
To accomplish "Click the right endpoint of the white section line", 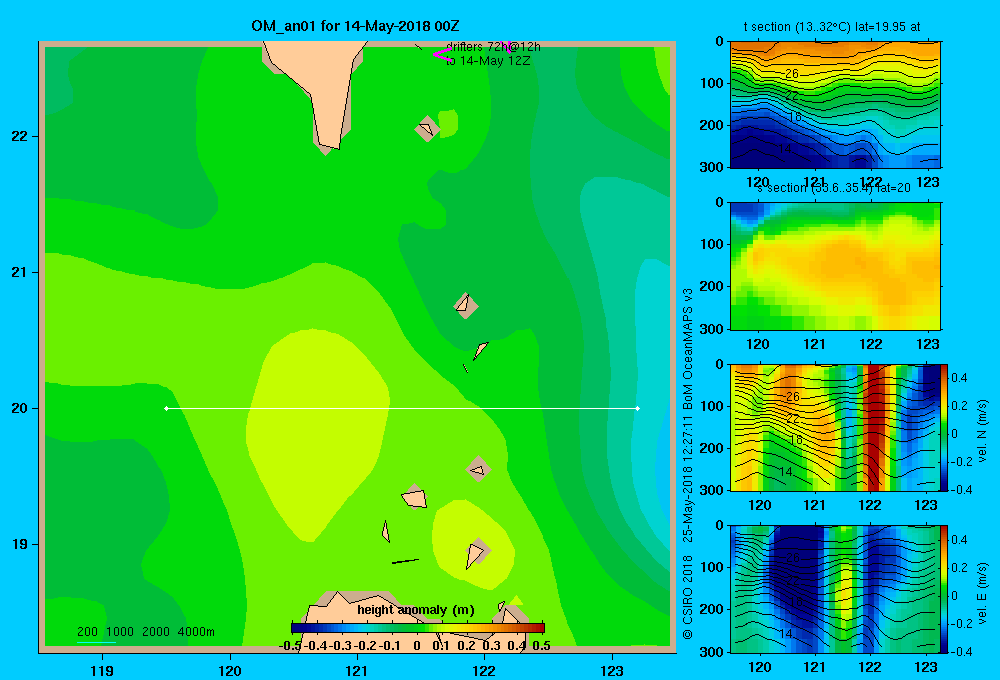I will [x=637, y=408].
